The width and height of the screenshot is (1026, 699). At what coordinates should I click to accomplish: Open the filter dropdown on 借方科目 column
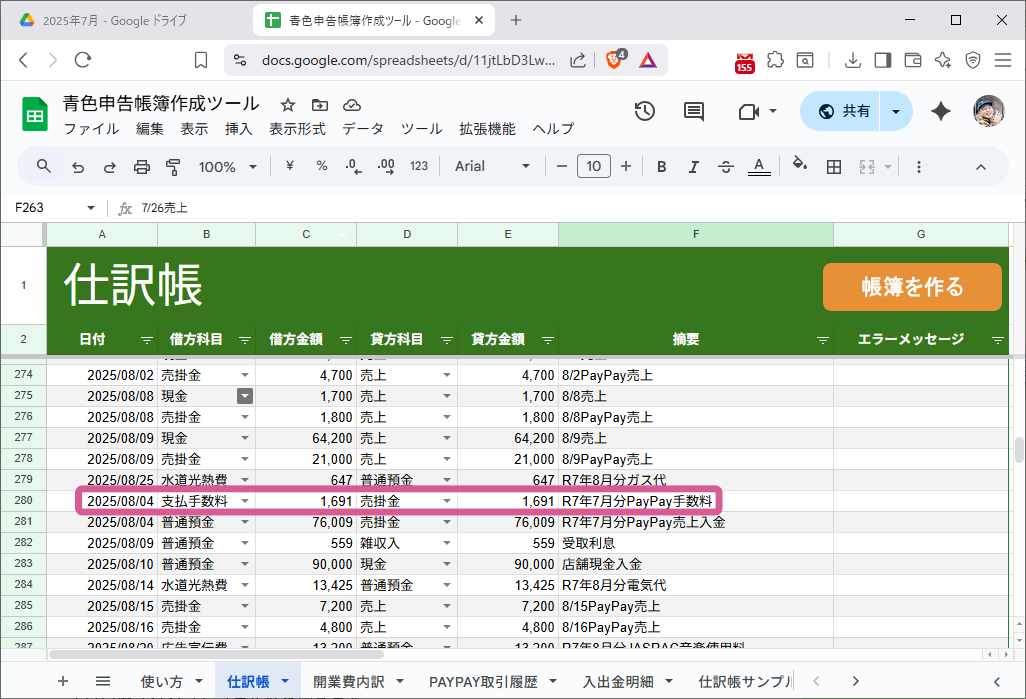pyautogui.click(x=244, y=339)
